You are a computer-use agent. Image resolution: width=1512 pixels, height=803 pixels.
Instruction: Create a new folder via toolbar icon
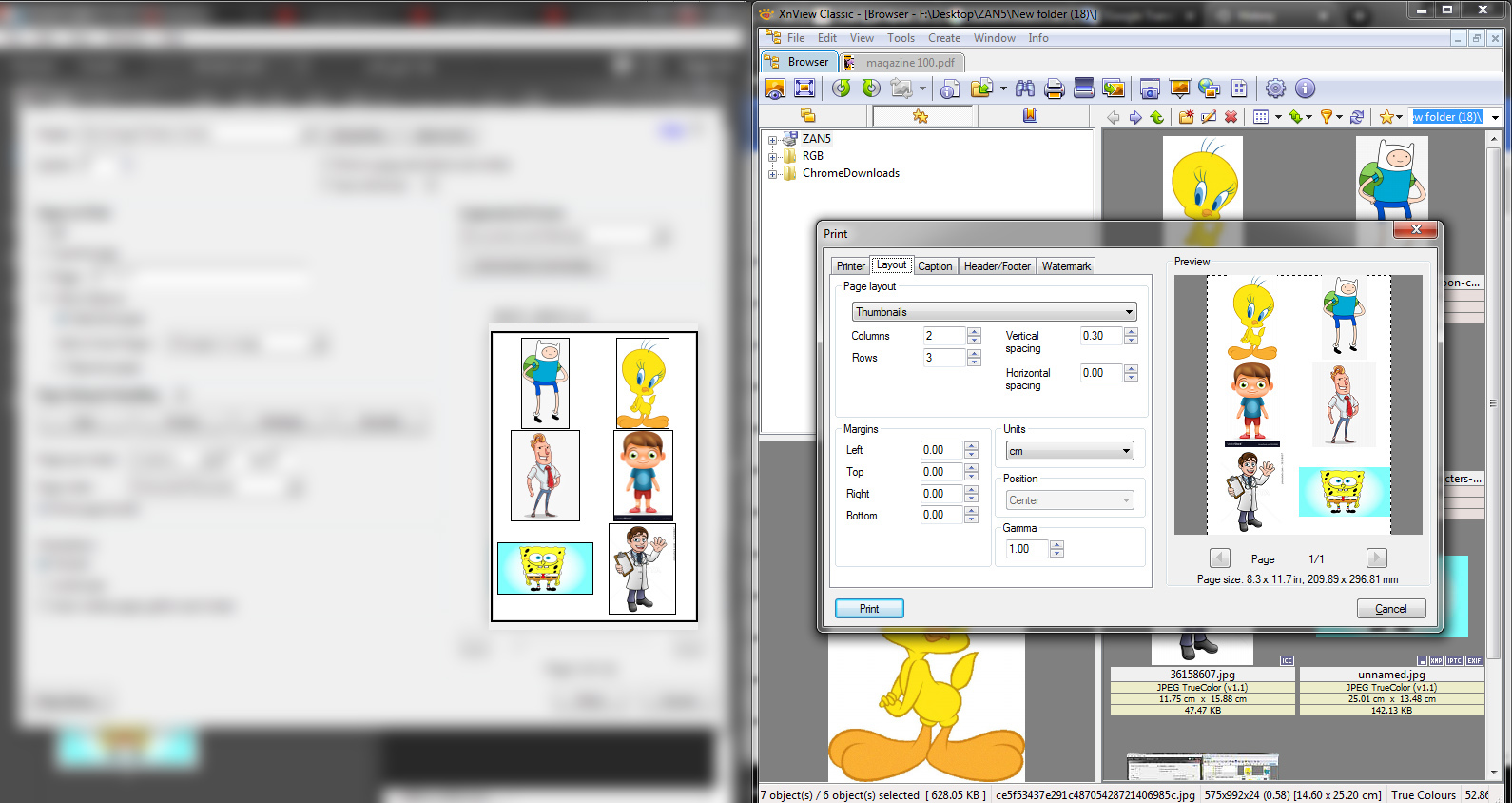click(x=1187, y=117)
